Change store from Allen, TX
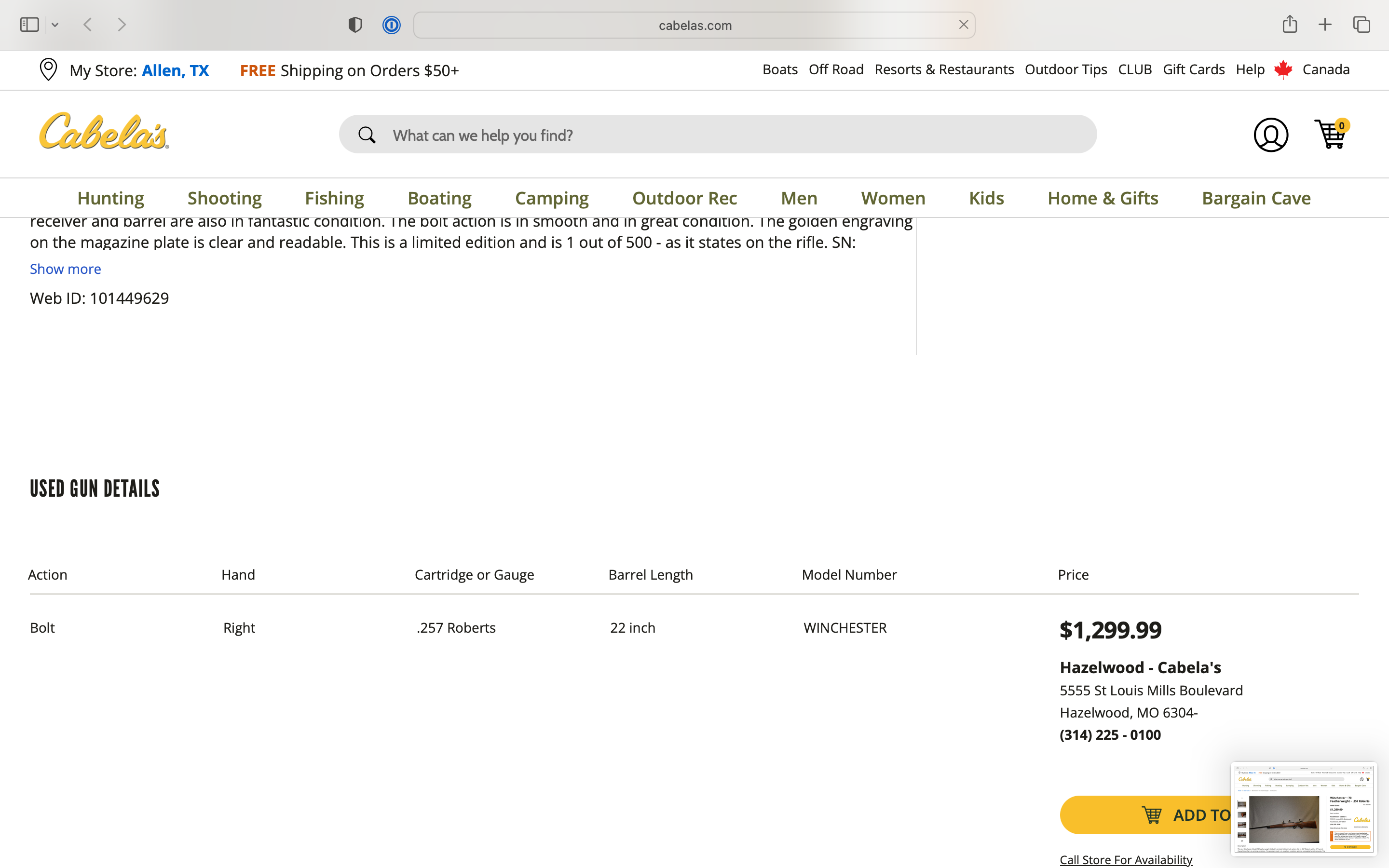This screenshot has height=868, width=1389. 175,70
